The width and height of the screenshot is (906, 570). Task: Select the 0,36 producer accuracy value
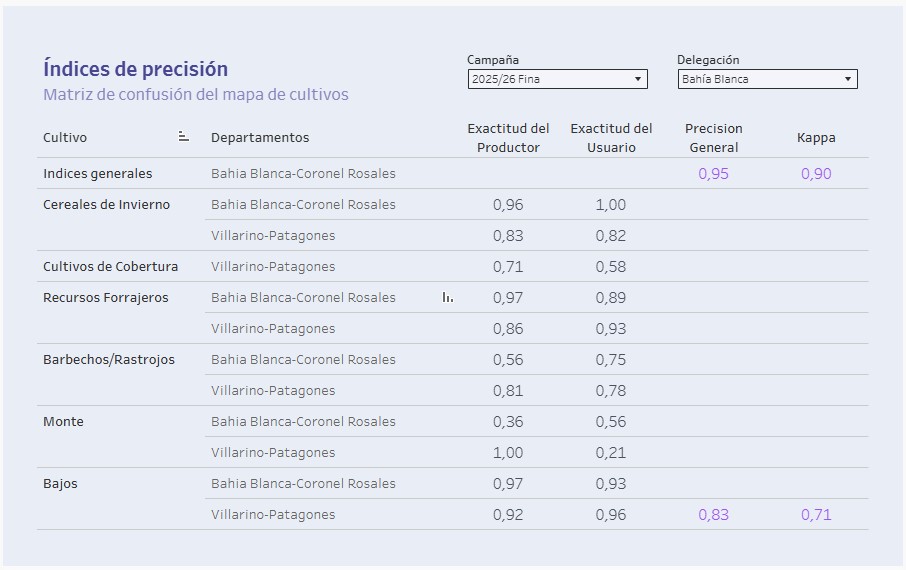508,422
